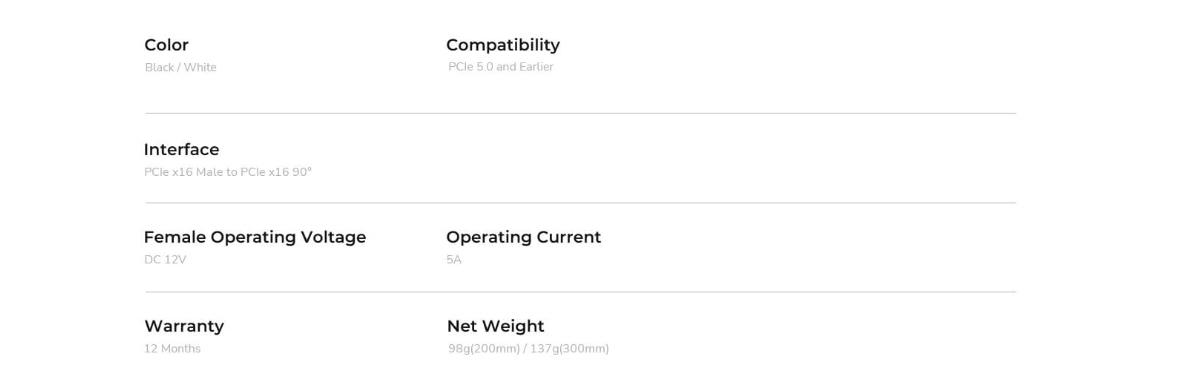Click the divider line below Interface row
The image size is (1185, 389).
coord(580,202)
